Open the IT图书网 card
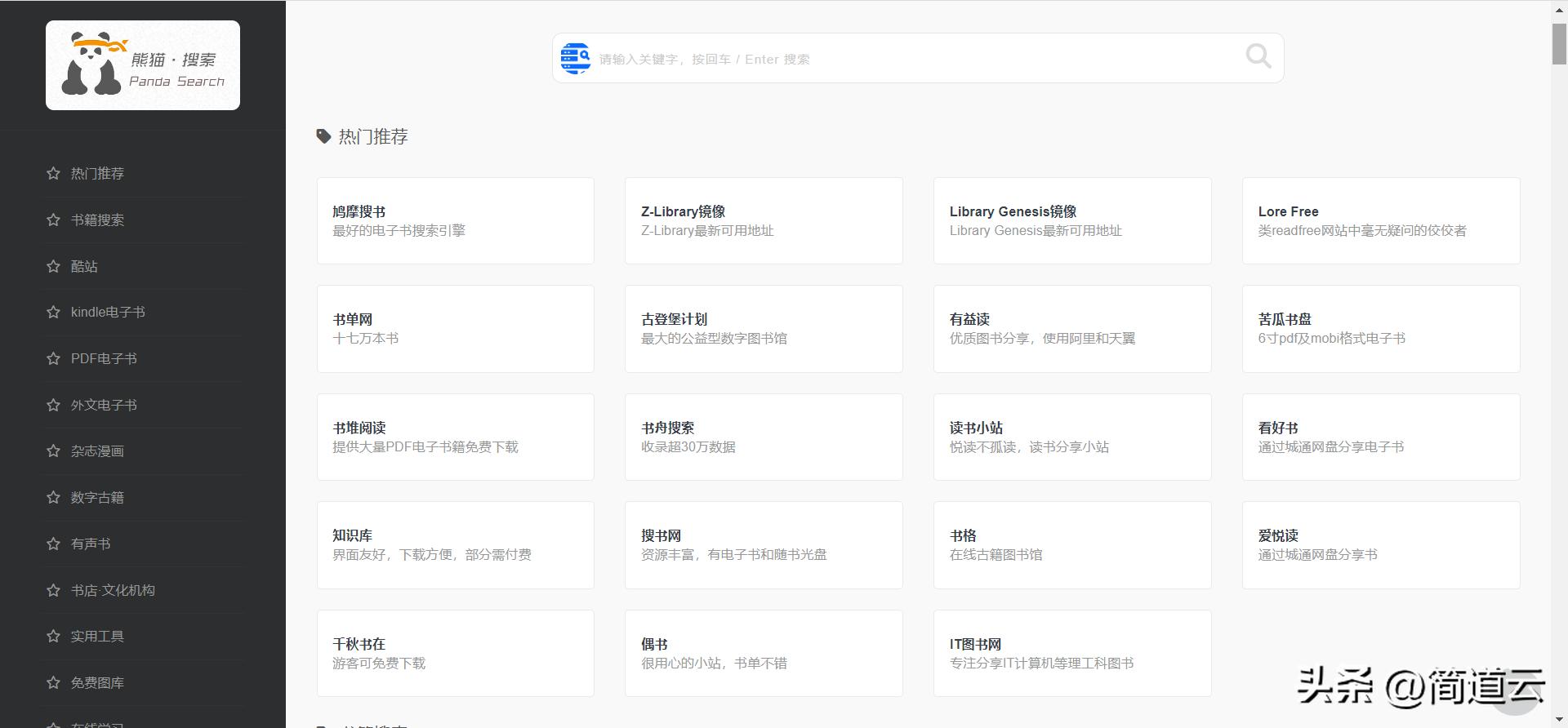Screen dimensions: 1568x728 (x=1072, y=653)
